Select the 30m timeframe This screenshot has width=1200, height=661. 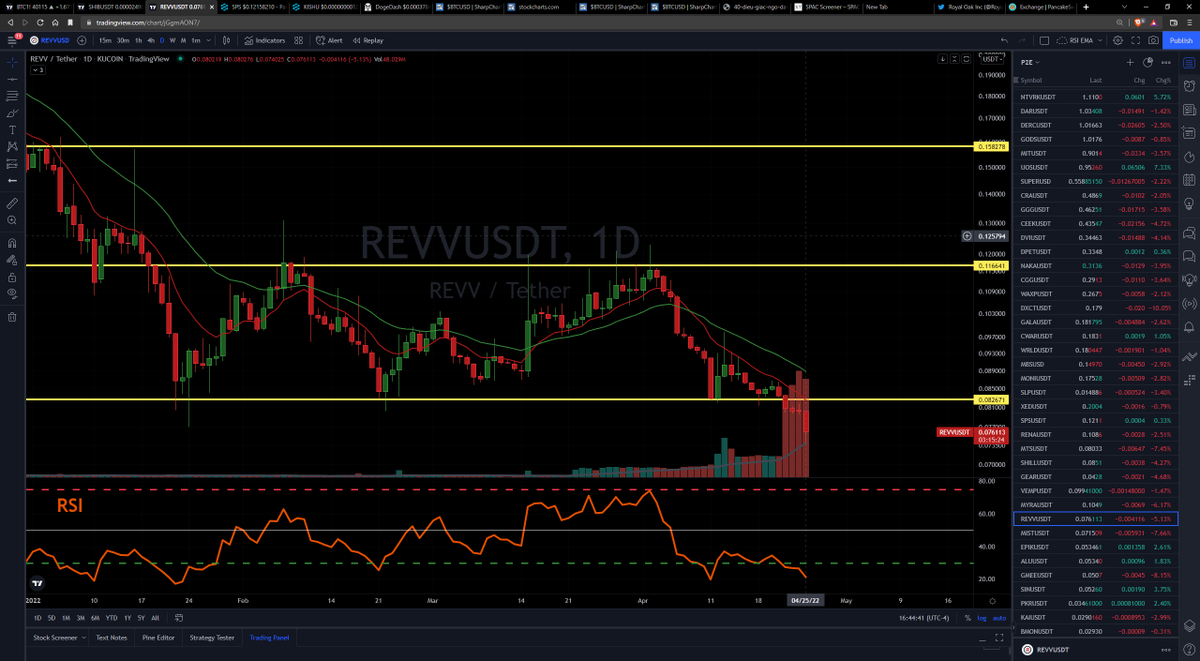122,40
